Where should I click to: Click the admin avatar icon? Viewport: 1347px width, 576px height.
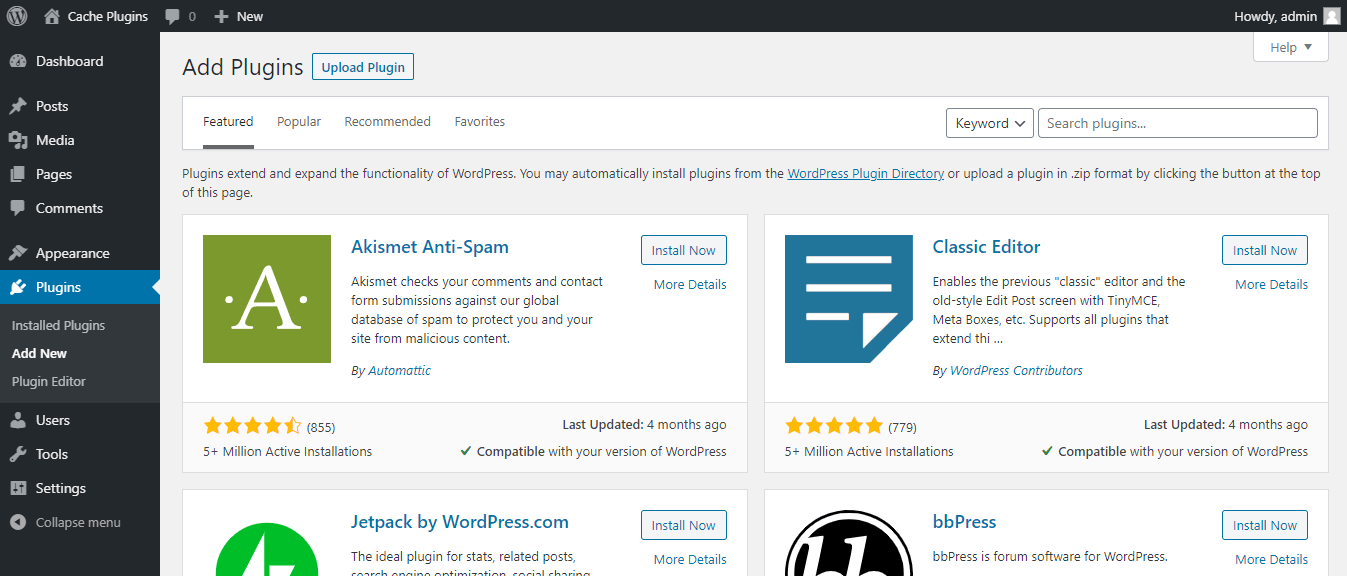[1331, 16]
